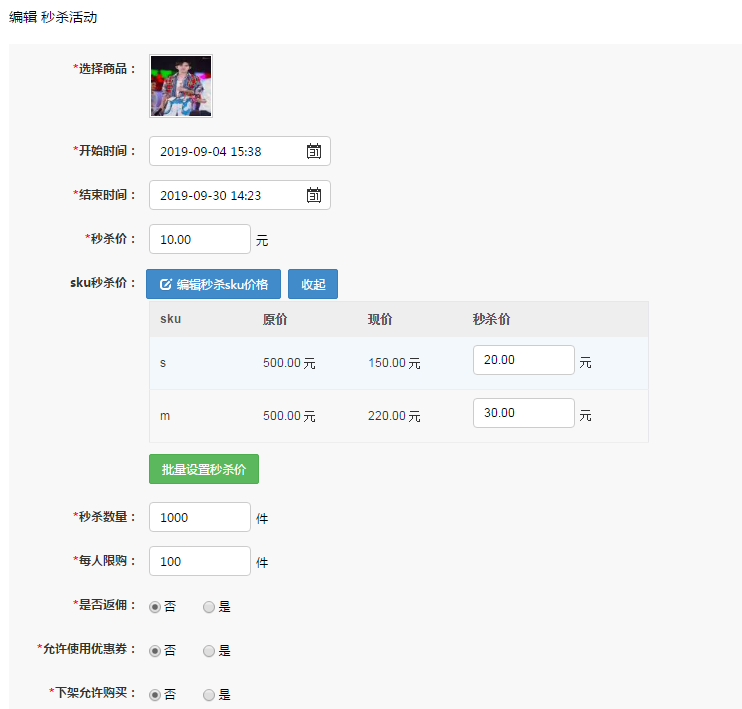The width and height of the screenshot is (742, 709).
Task: Click the selected product thumbnail image
Action: click(181, 86)
